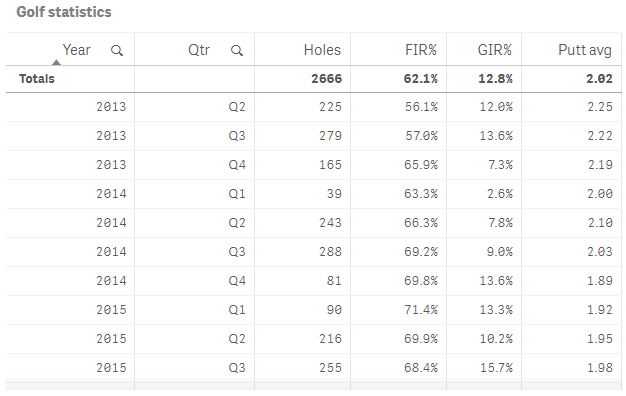Screen dimensions: 626x396
Task: Click FIR% value 65.9%
Action: [421, 165]
